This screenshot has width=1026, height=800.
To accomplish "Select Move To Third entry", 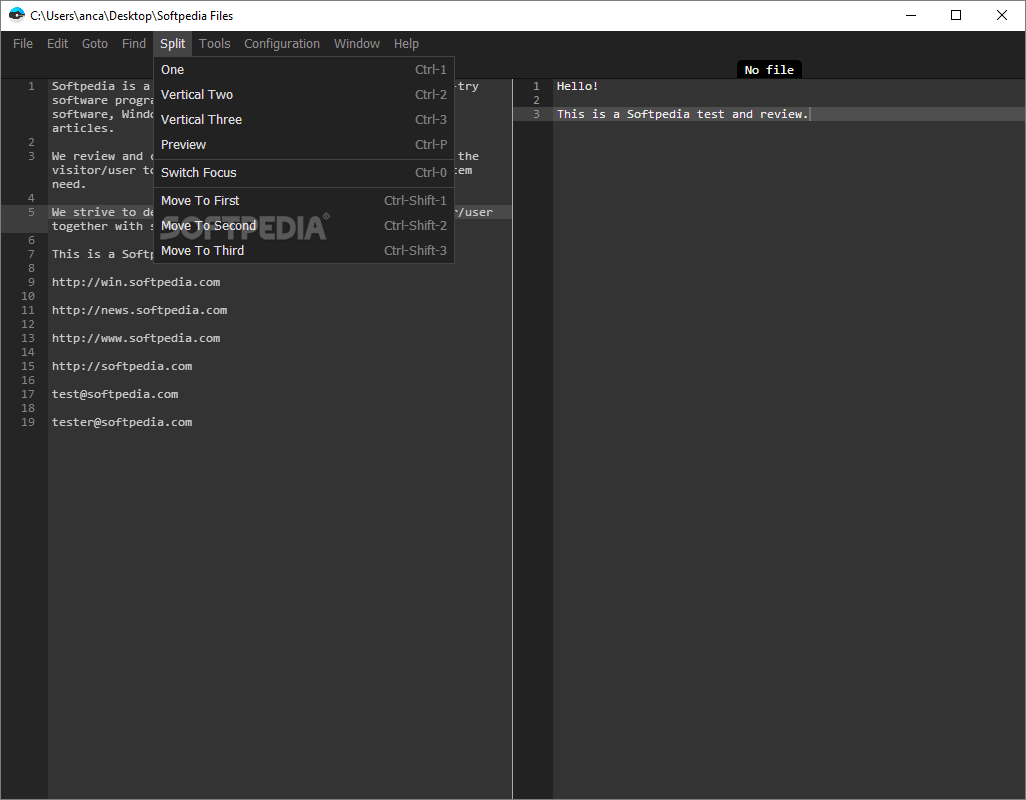I will tap(304, 251).
